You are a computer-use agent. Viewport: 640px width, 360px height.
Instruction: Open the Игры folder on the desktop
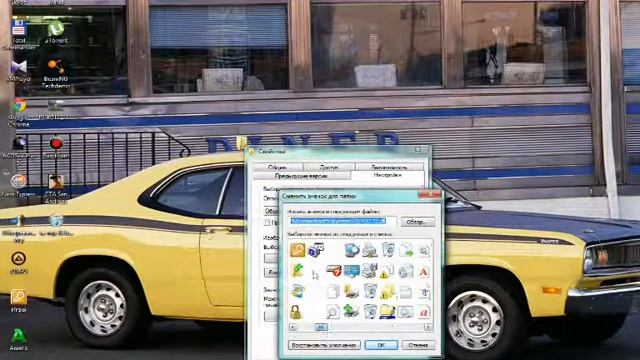(18, 300)
